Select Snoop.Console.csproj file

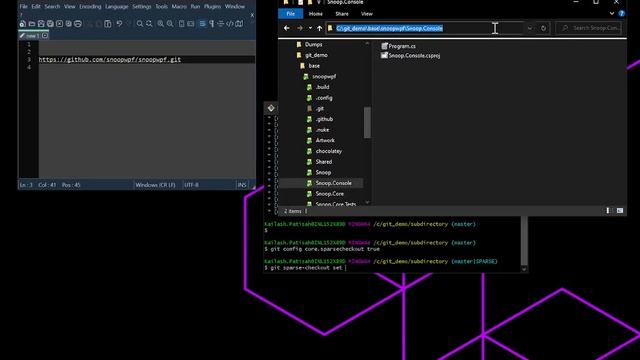[x=410, y=56]
